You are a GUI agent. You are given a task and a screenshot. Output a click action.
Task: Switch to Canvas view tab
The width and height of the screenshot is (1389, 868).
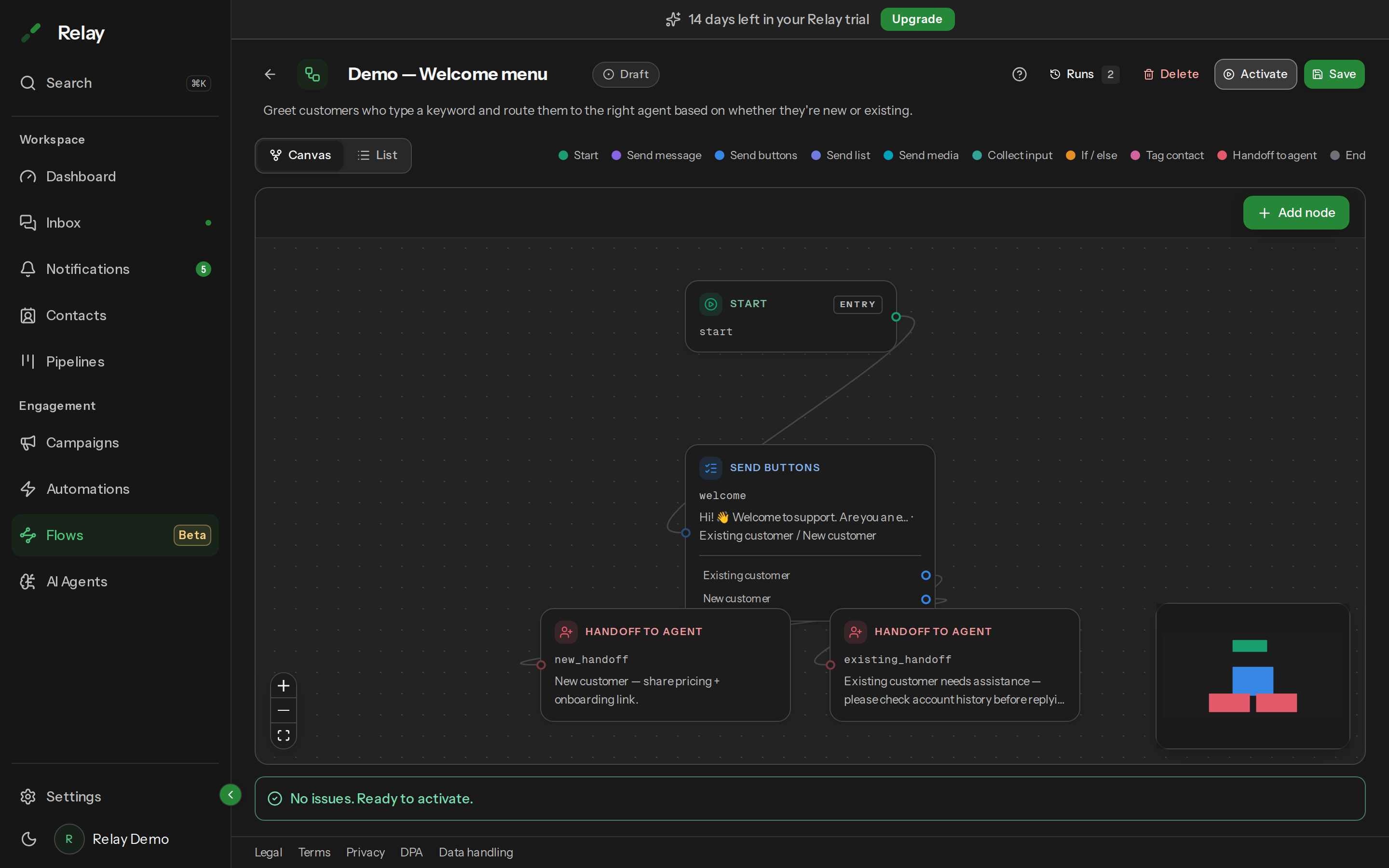300,155
